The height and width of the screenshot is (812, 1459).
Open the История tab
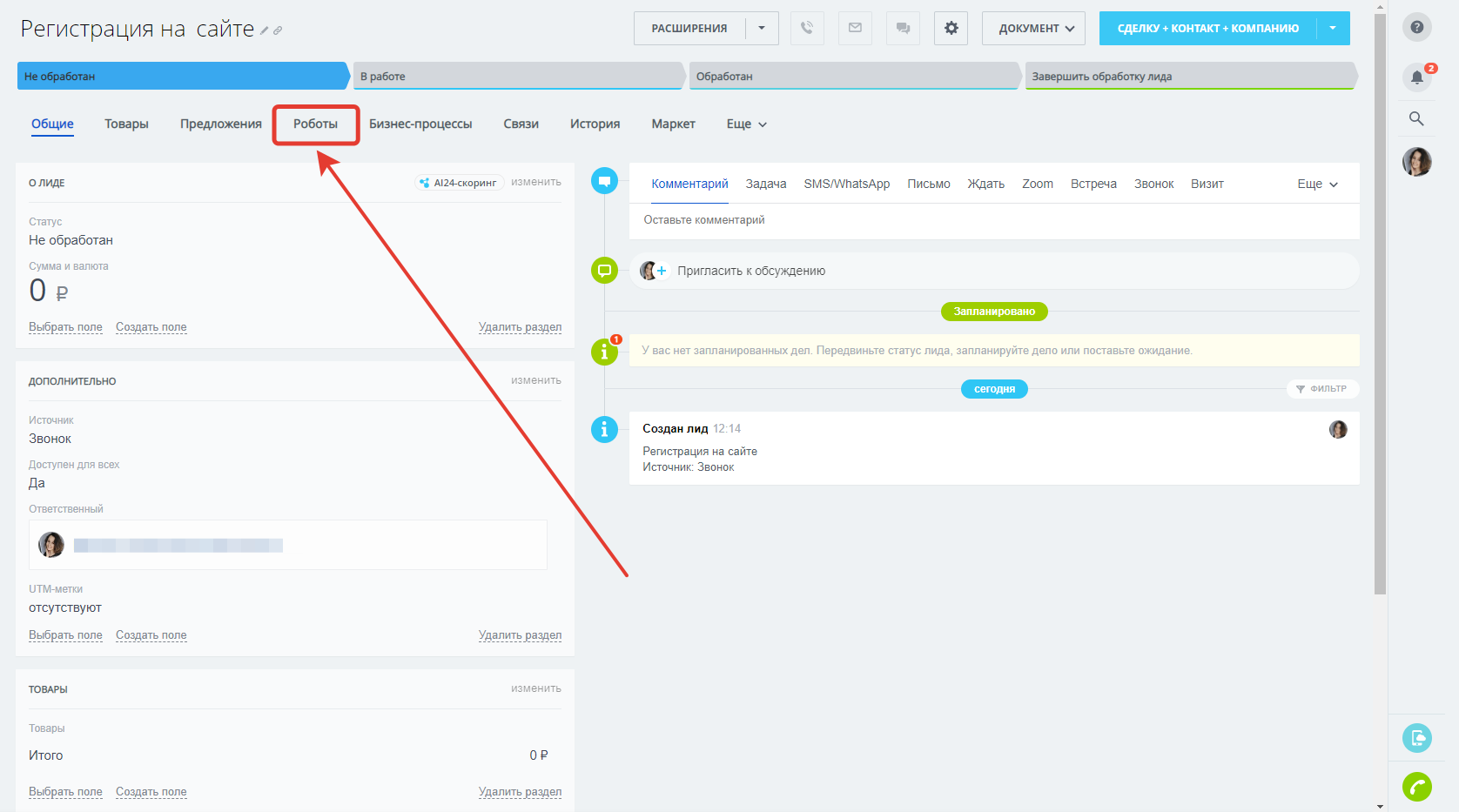pyautogui.click(x=595, y=124)
